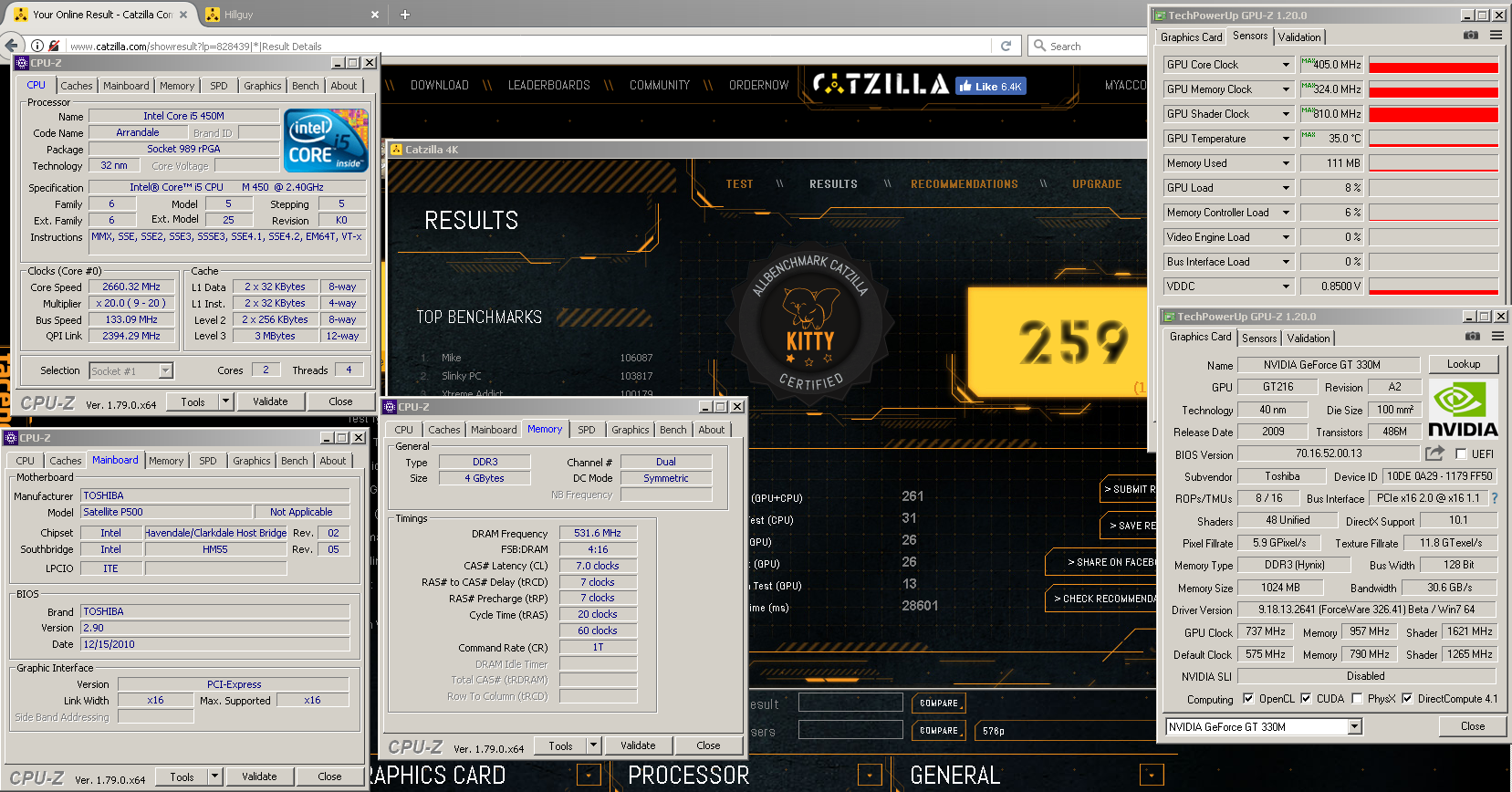Close the Hillguy browser tab

pos(375,15)
